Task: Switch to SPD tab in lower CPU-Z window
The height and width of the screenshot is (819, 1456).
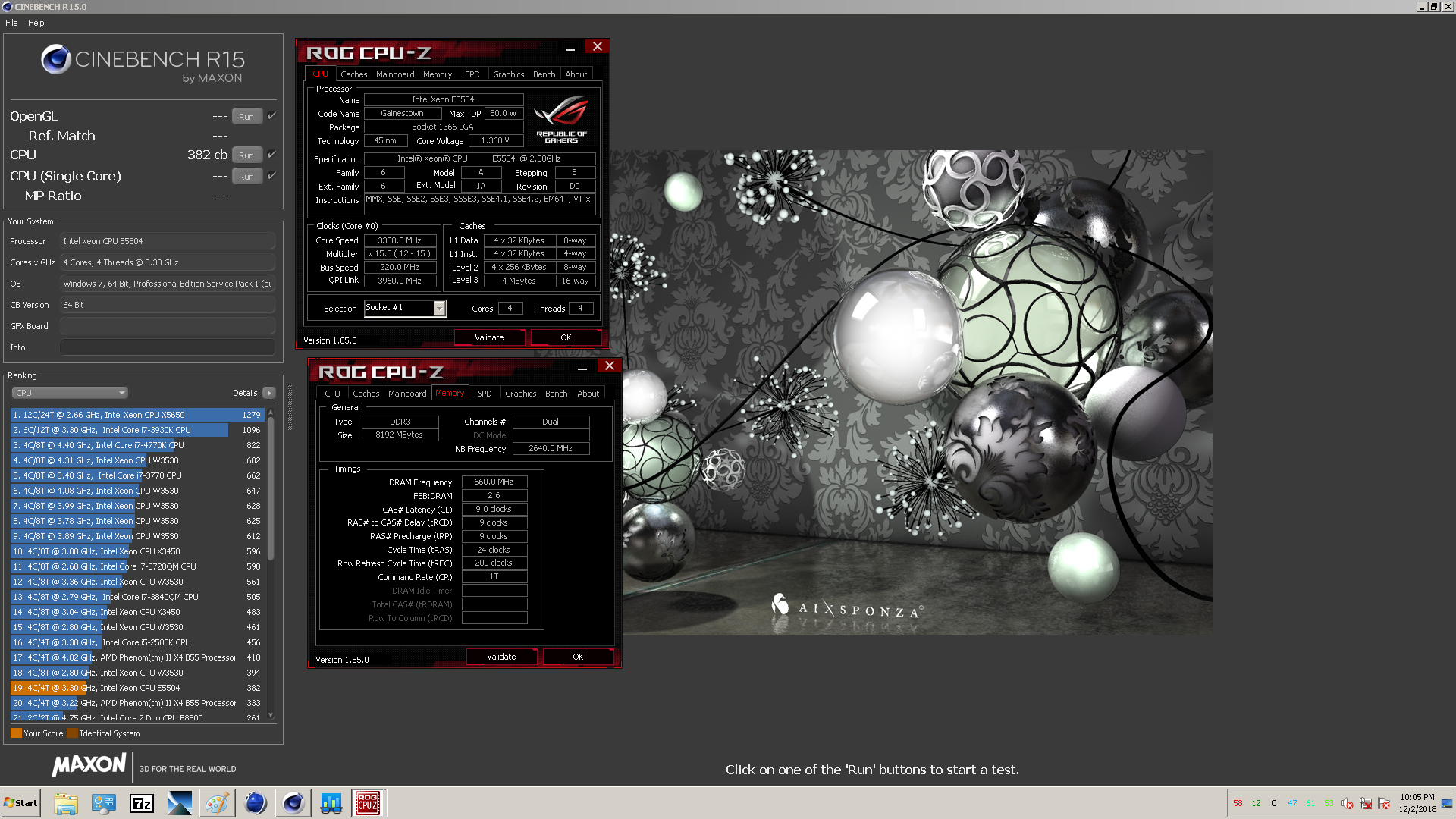Action: click(485, 394)
